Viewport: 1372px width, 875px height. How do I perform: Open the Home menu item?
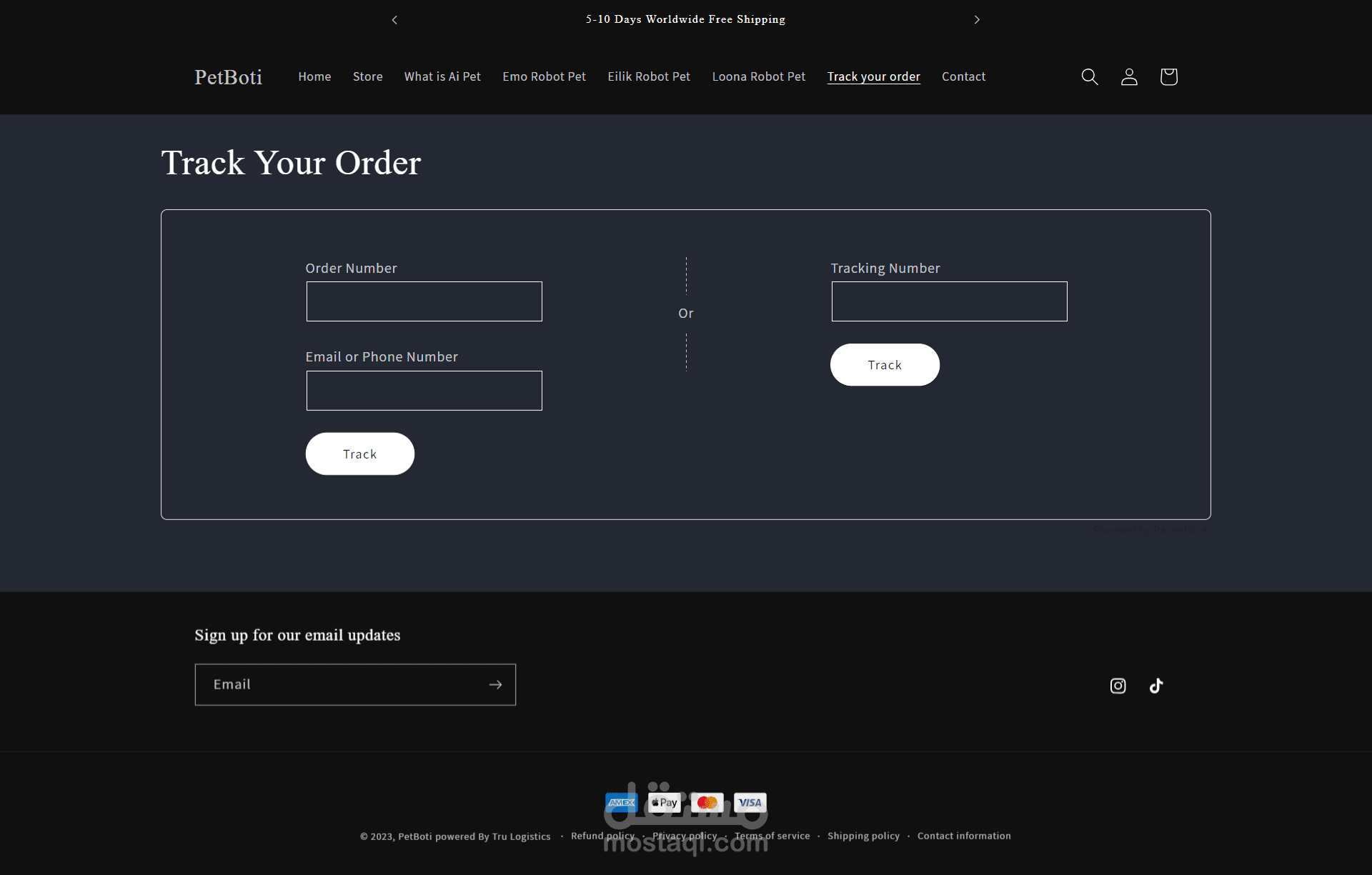click(x=314, y=76)
